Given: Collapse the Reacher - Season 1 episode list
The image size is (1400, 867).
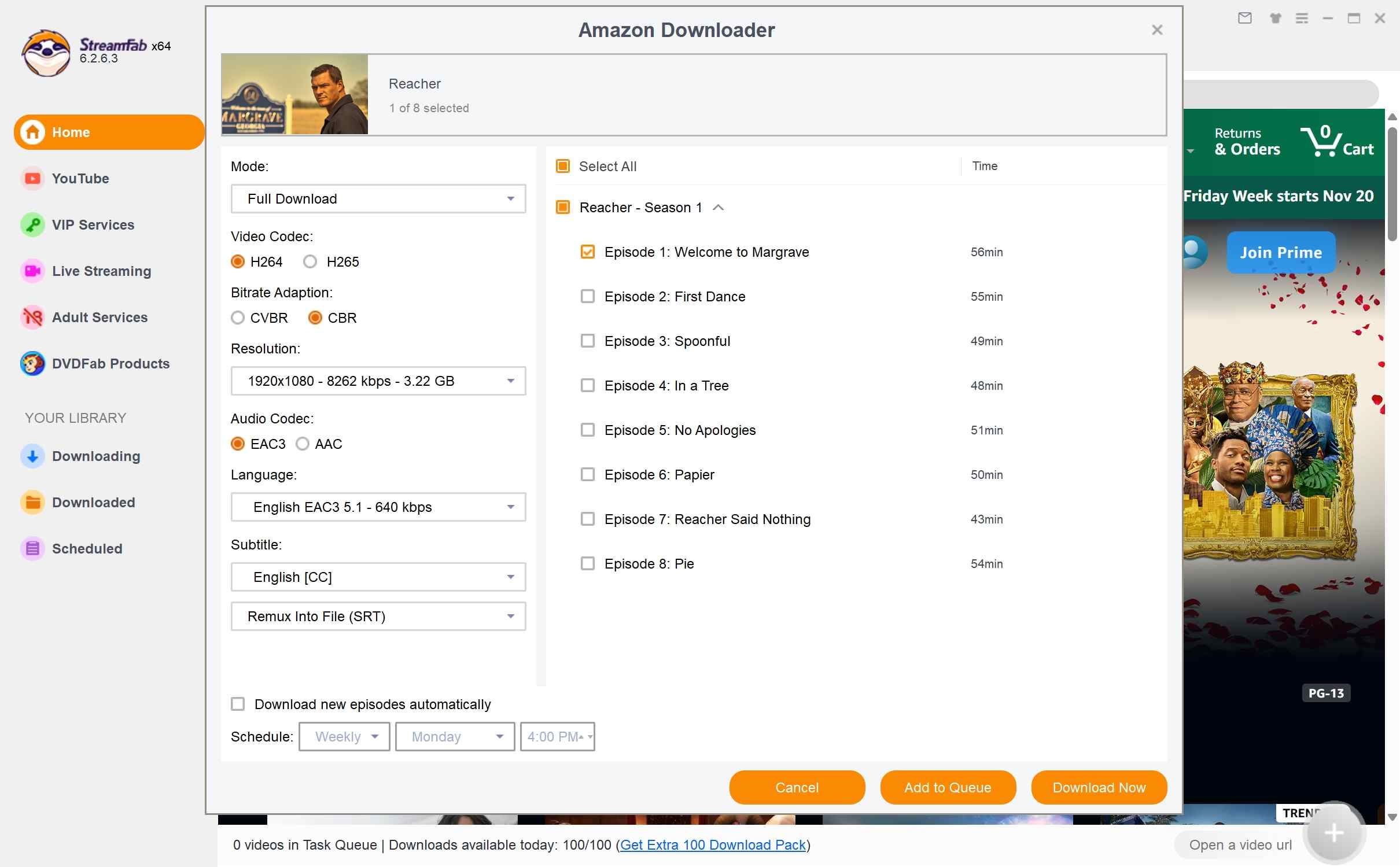Looking at the screenshot, I should [719, 207].
